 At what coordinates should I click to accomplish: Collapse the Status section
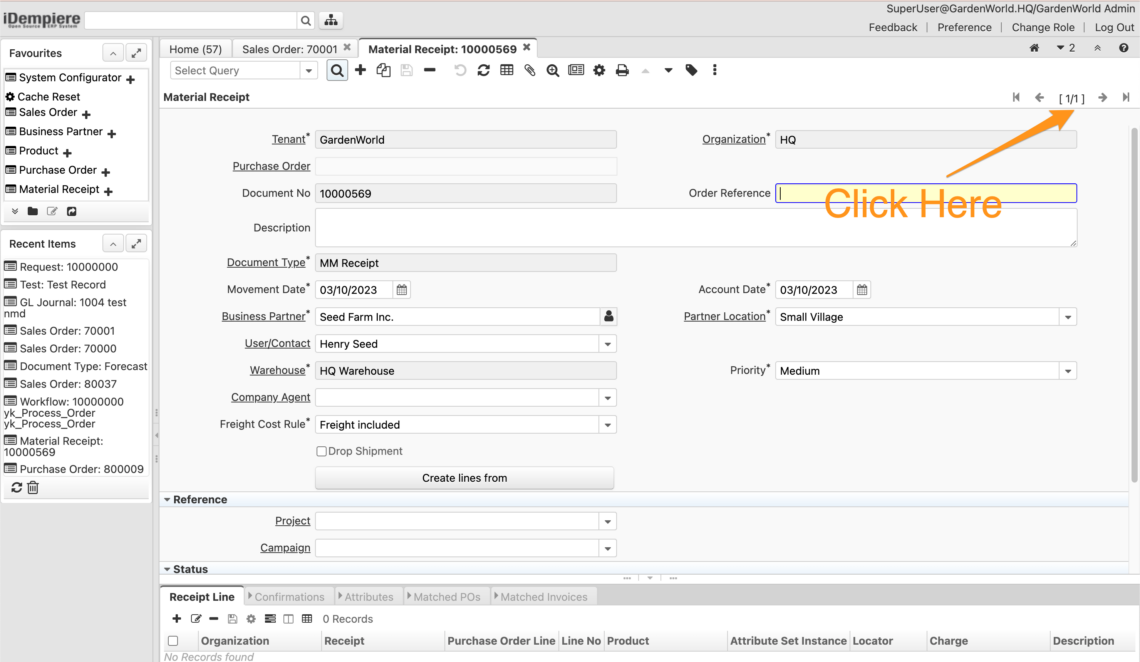point(167,569)
